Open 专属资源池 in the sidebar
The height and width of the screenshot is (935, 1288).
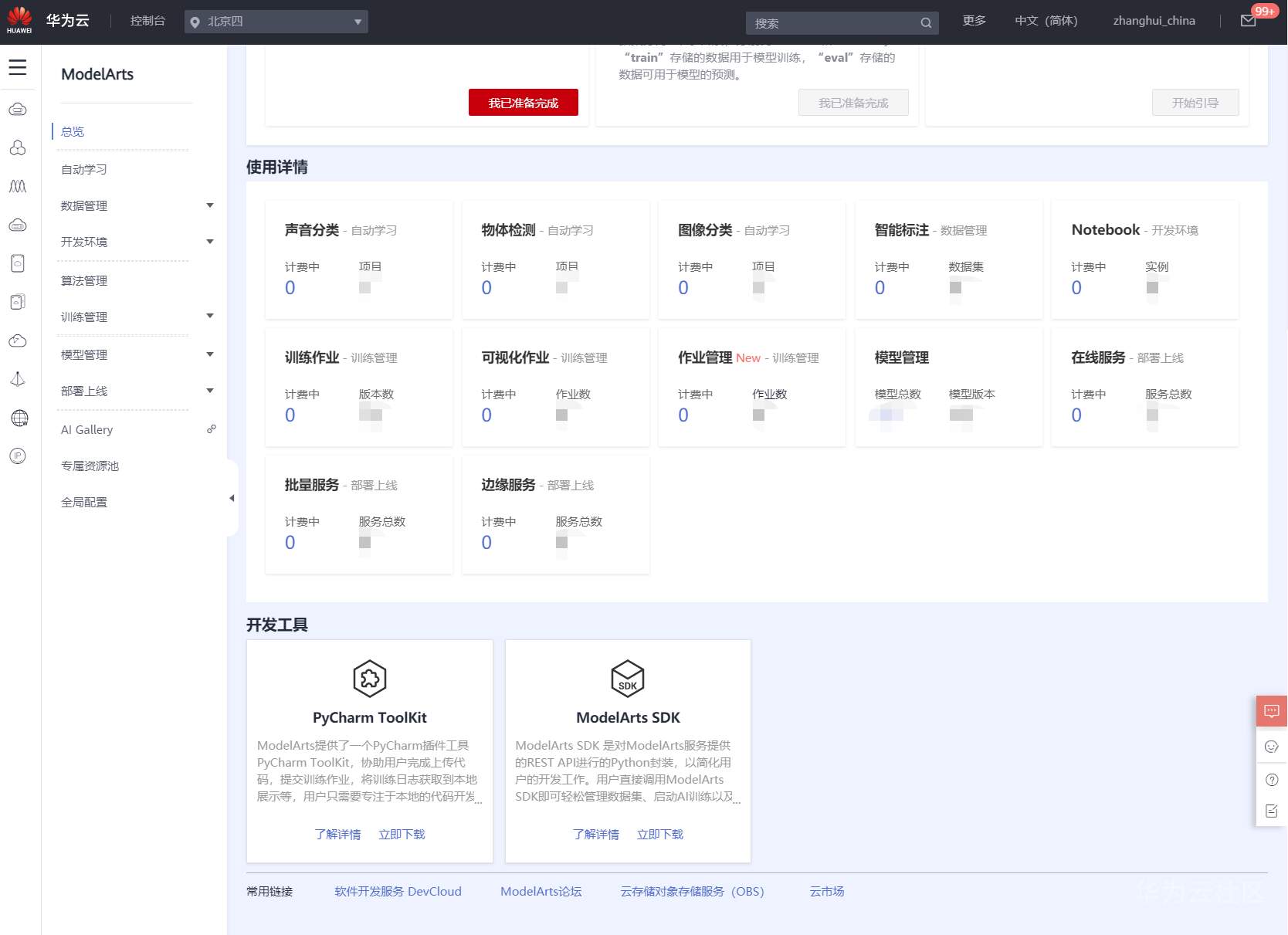(90, 466)
